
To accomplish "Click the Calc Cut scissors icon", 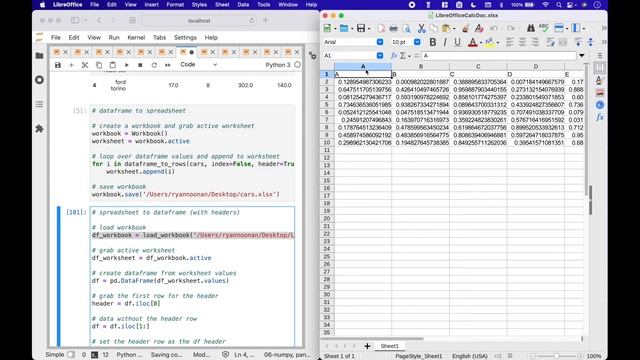I will (421, 28).
